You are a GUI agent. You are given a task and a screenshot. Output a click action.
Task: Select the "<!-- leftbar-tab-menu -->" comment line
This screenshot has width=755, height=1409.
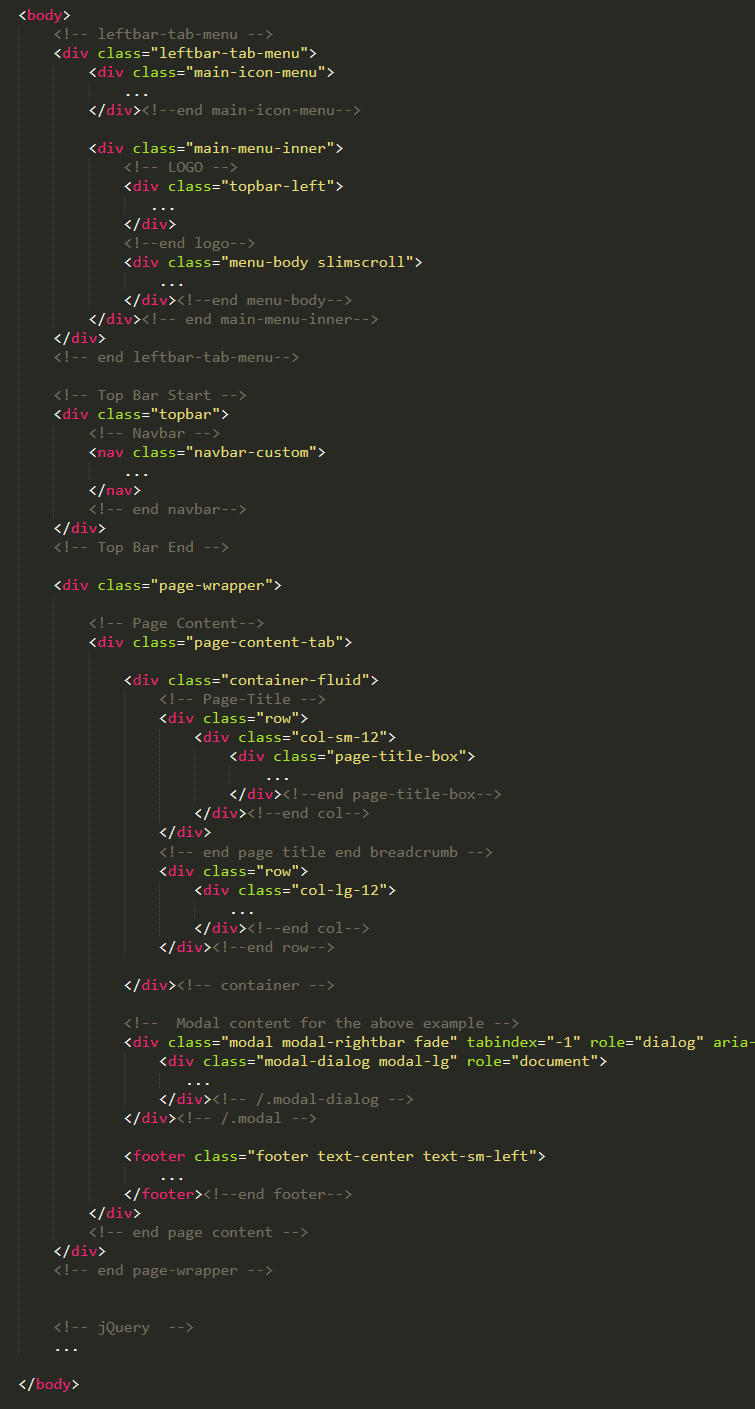point(163,34)
